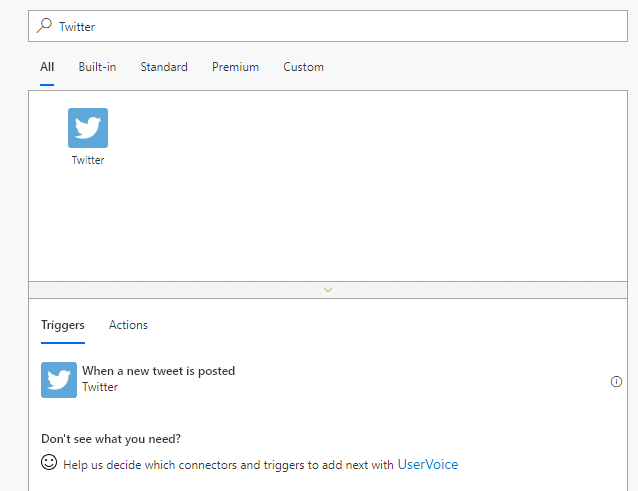Viewport: 638px width, 491px height.
Task: Select the All connectors tab
Action: pyautogui.click(x=47, y=67)
